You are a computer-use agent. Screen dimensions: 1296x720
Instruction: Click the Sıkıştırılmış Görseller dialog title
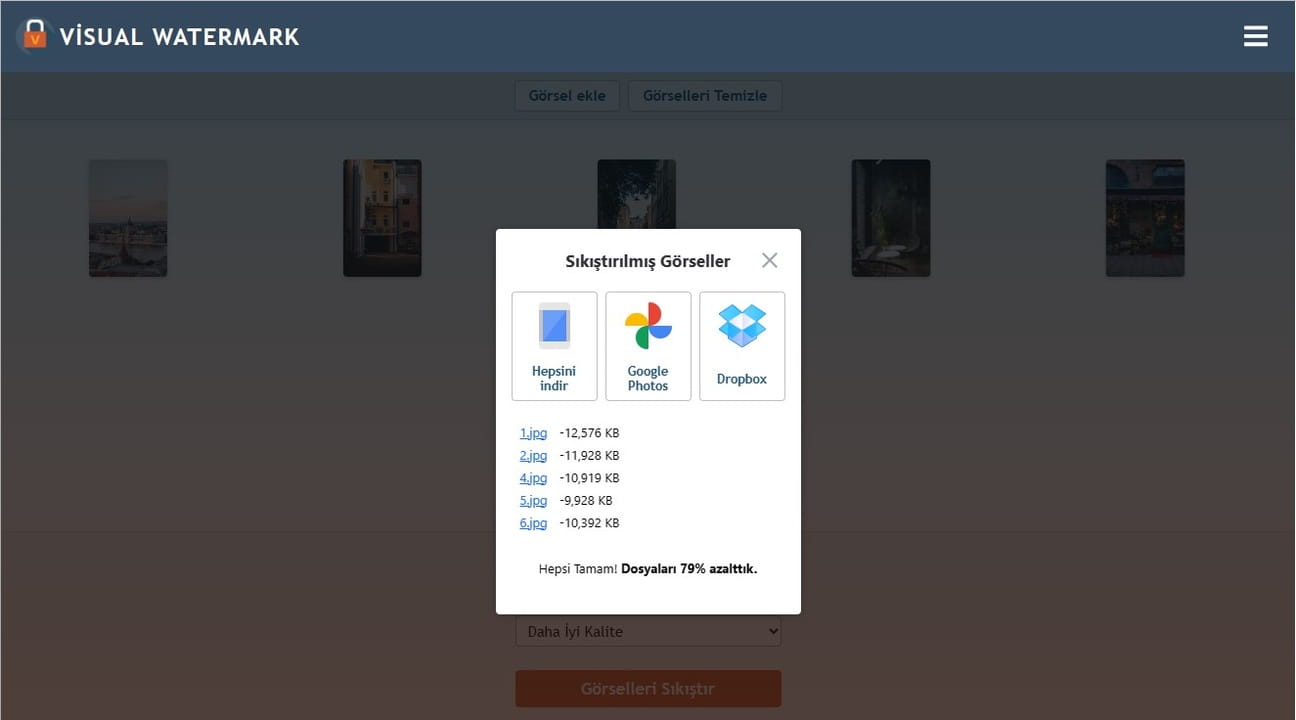[x=648, y=261]
